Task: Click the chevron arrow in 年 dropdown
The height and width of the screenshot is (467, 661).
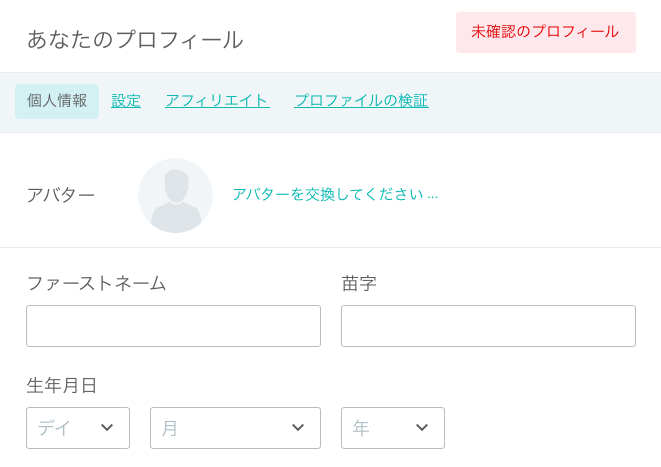Action: [x=422, y=427]
